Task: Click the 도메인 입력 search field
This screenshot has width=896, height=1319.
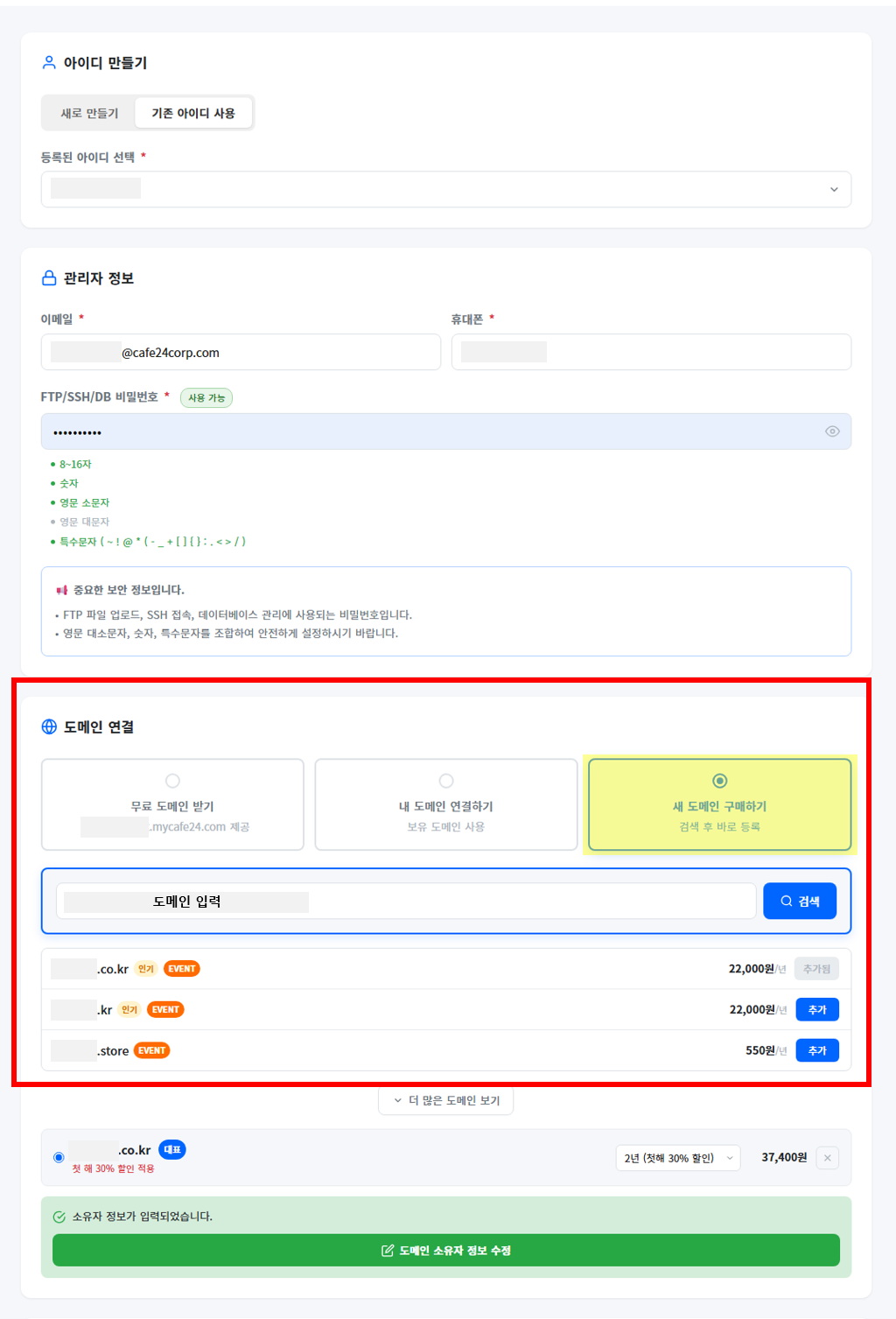Action: point(406,902)
